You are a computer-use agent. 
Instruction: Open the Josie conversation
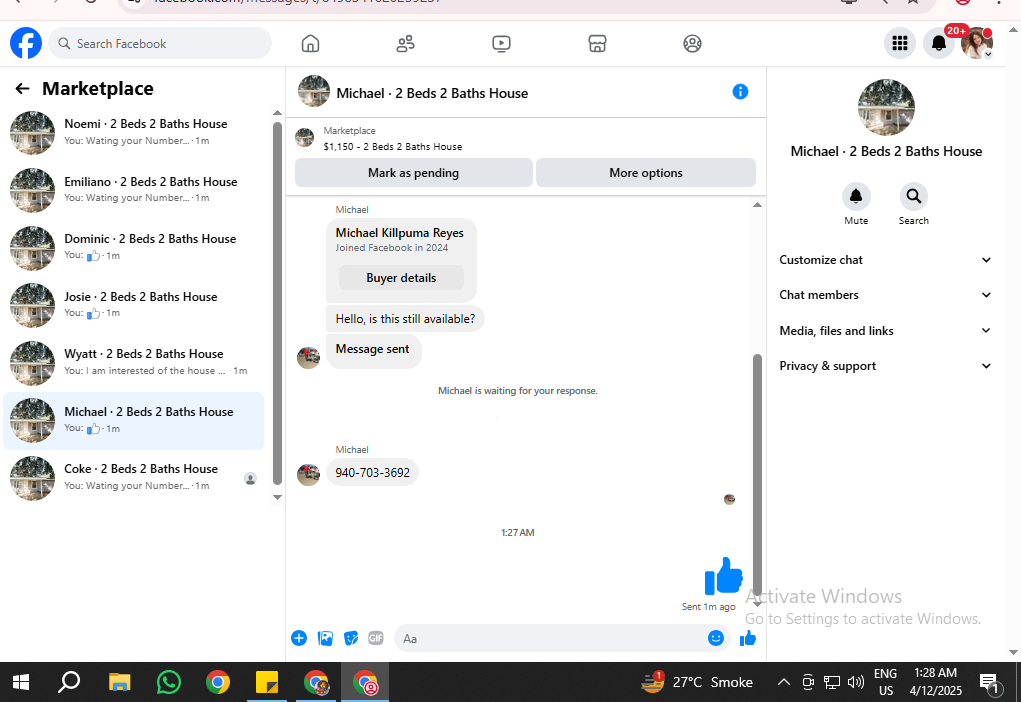click(133, 305)
